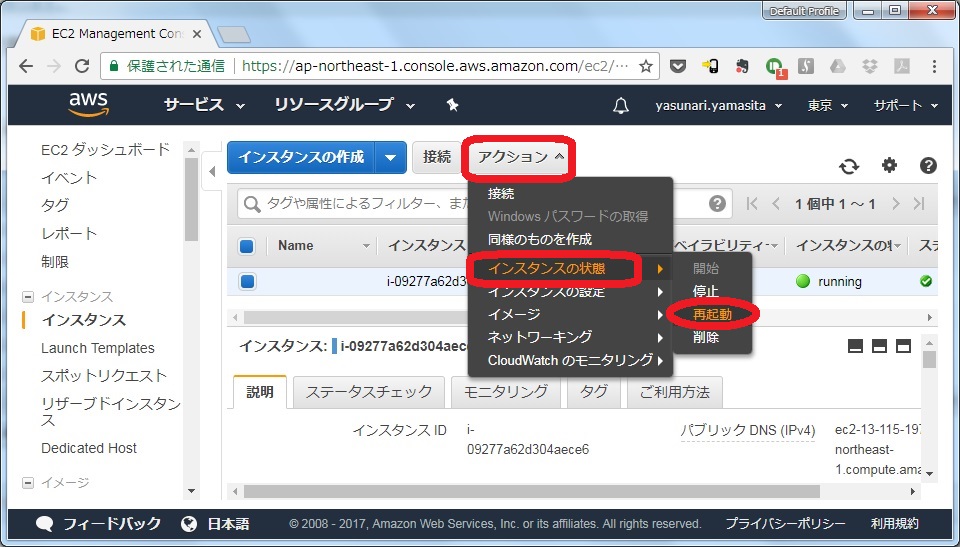Open the インスタンスの設定 submenu
The height and width of the screenshot is (547, 960).
tap(571, 292)
